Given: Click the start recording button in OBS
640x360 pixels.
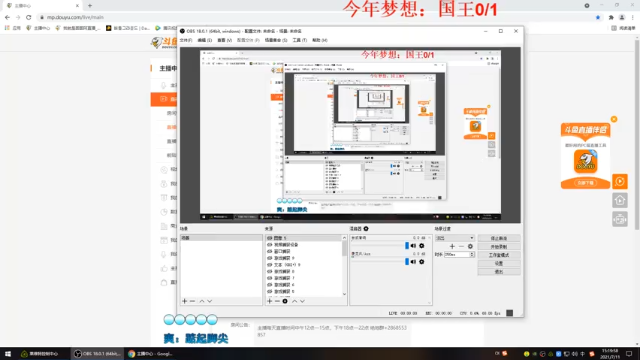Looking at the screenshot, I should click(499, 247).
